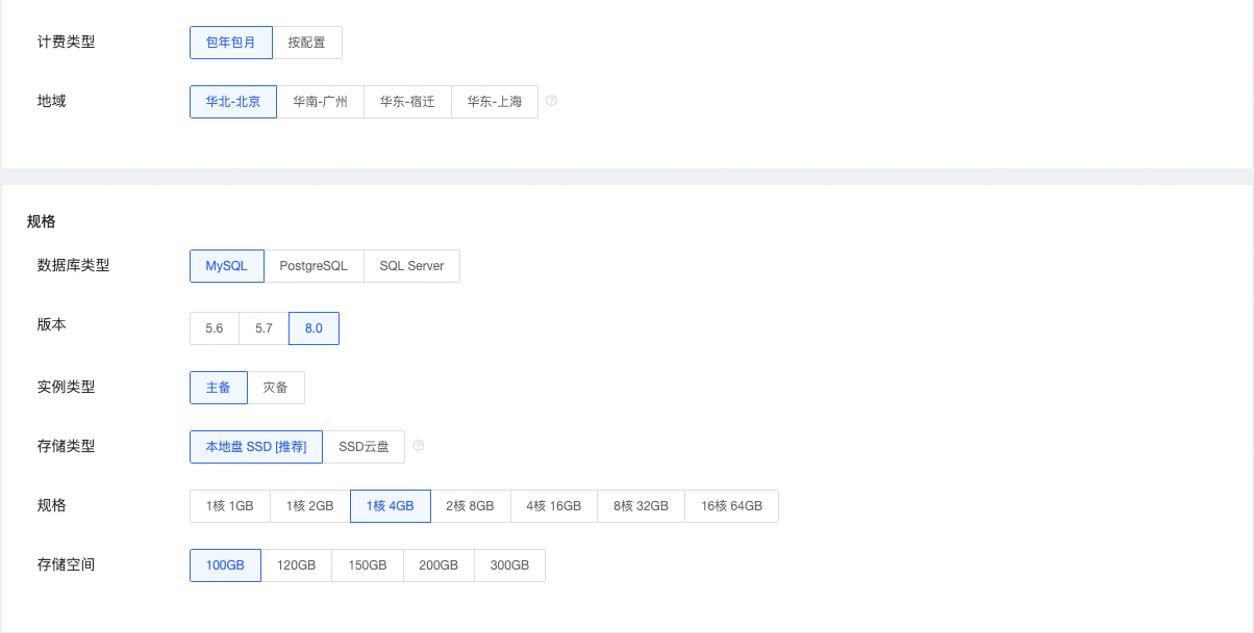Choose the 2核 8GB specification
Viewport: 1254px width, 633px height.
[470, 506]
